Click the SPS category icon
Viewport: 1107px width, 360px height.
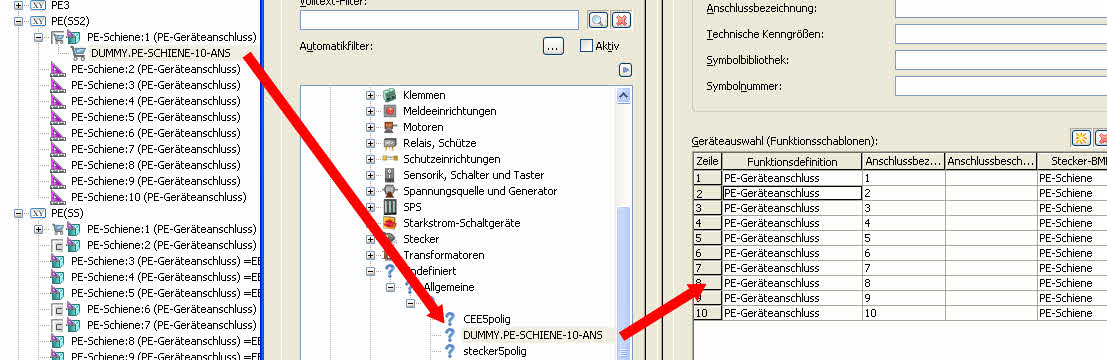(390, 208)
